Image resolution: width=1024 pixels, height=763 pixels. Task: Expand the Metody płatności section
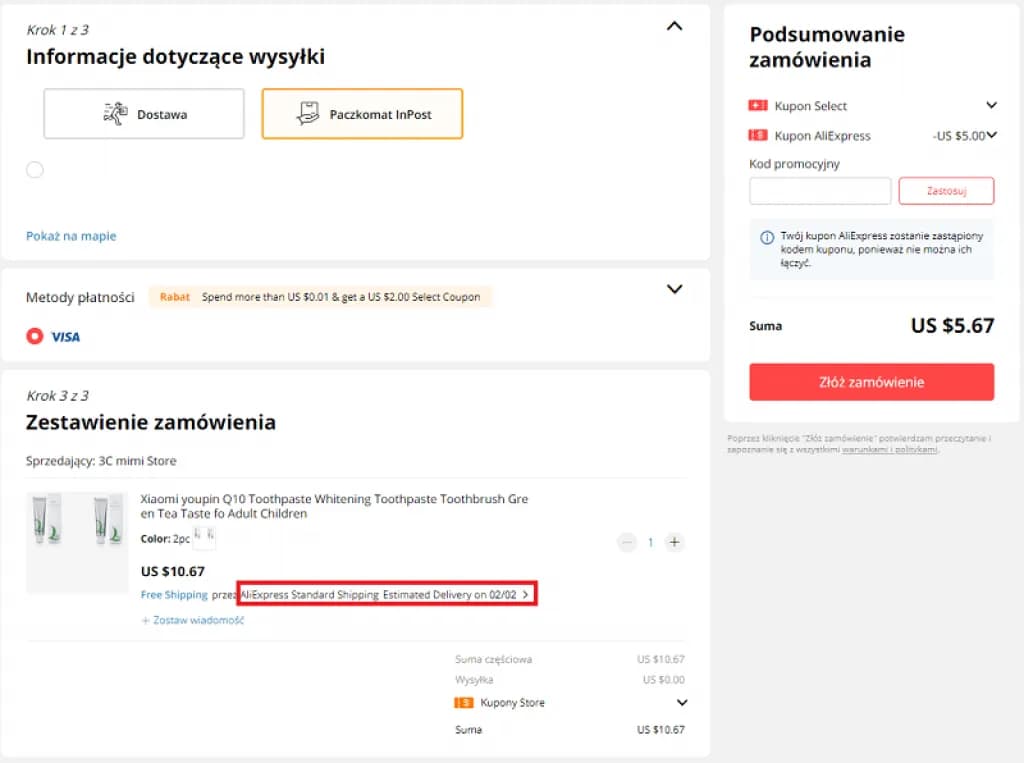coord(675,289)
